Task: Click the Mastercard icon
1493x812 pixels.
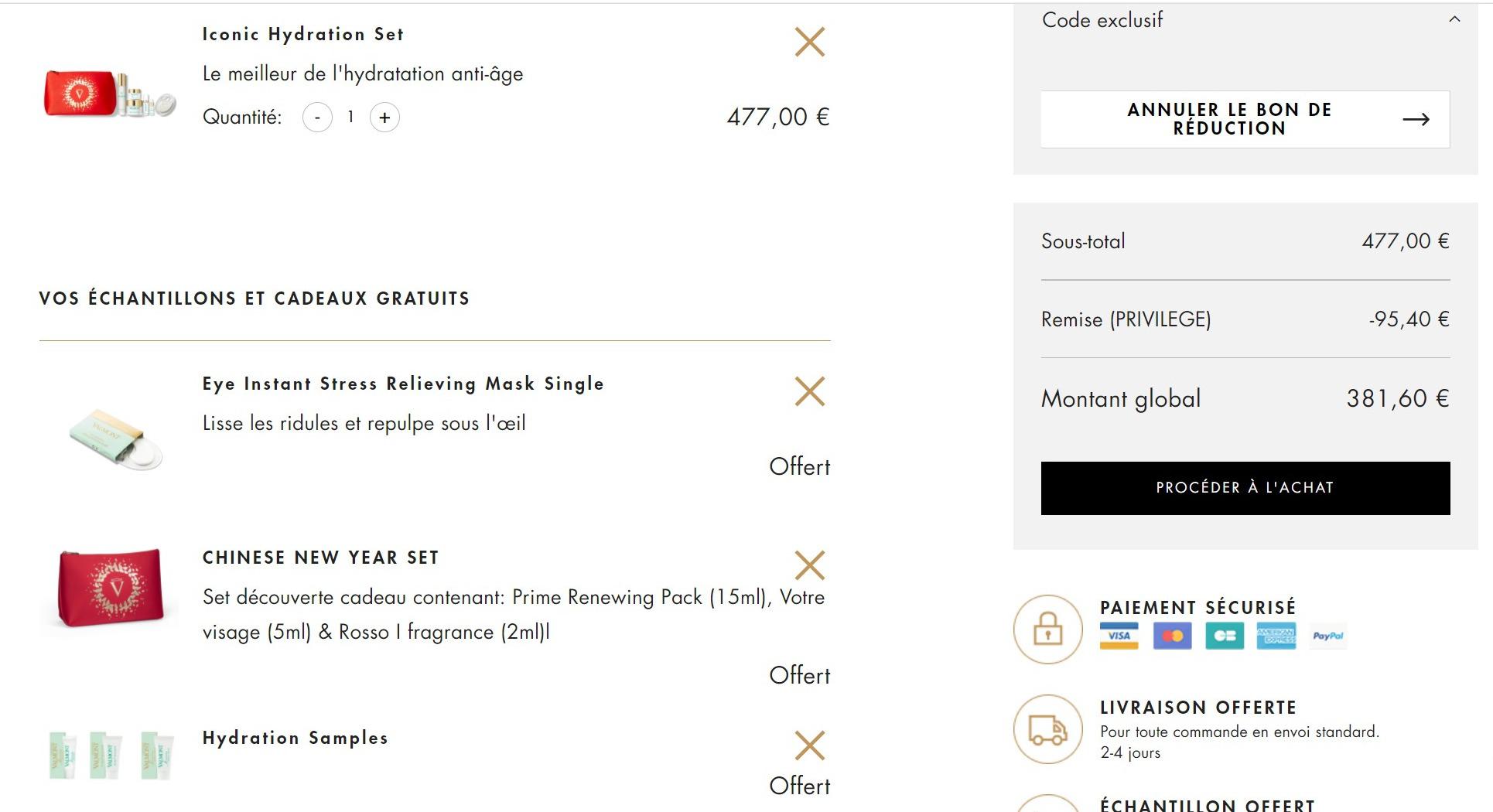Action: (x=1173, y=636)
